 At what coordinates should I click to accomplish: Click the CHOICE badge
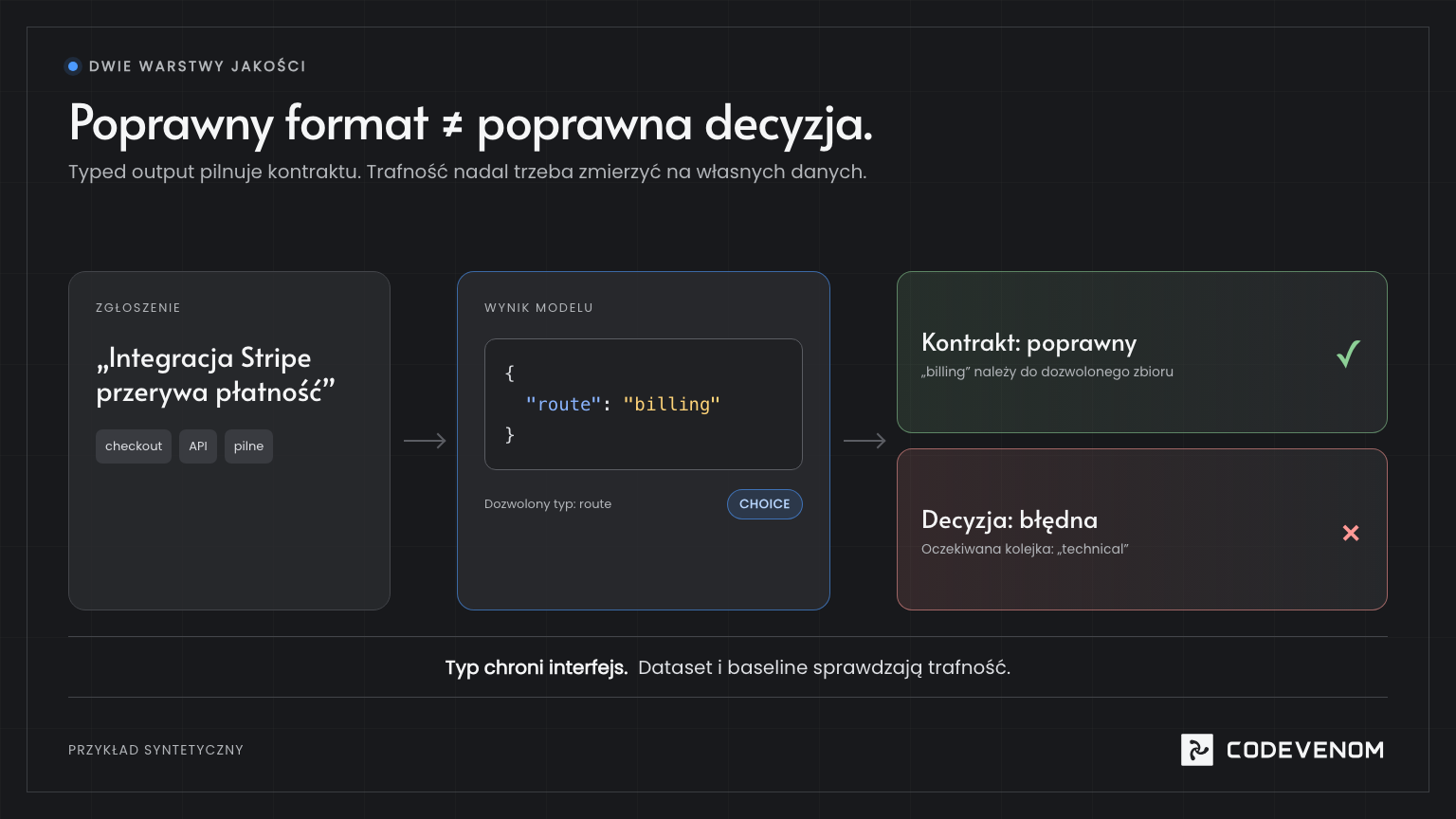click(x=764, y=504)
